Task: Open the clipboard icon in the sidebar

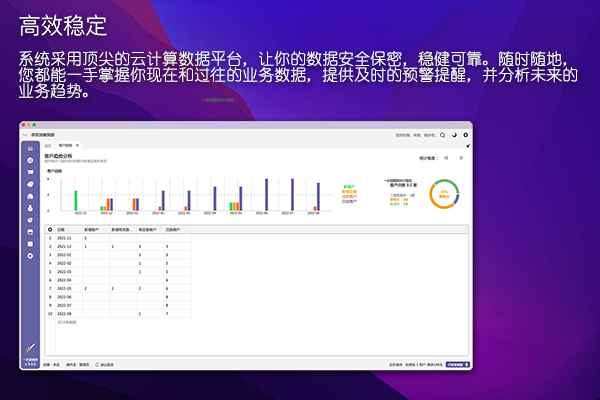Action: pyautogui.click(x=30, y=244)
